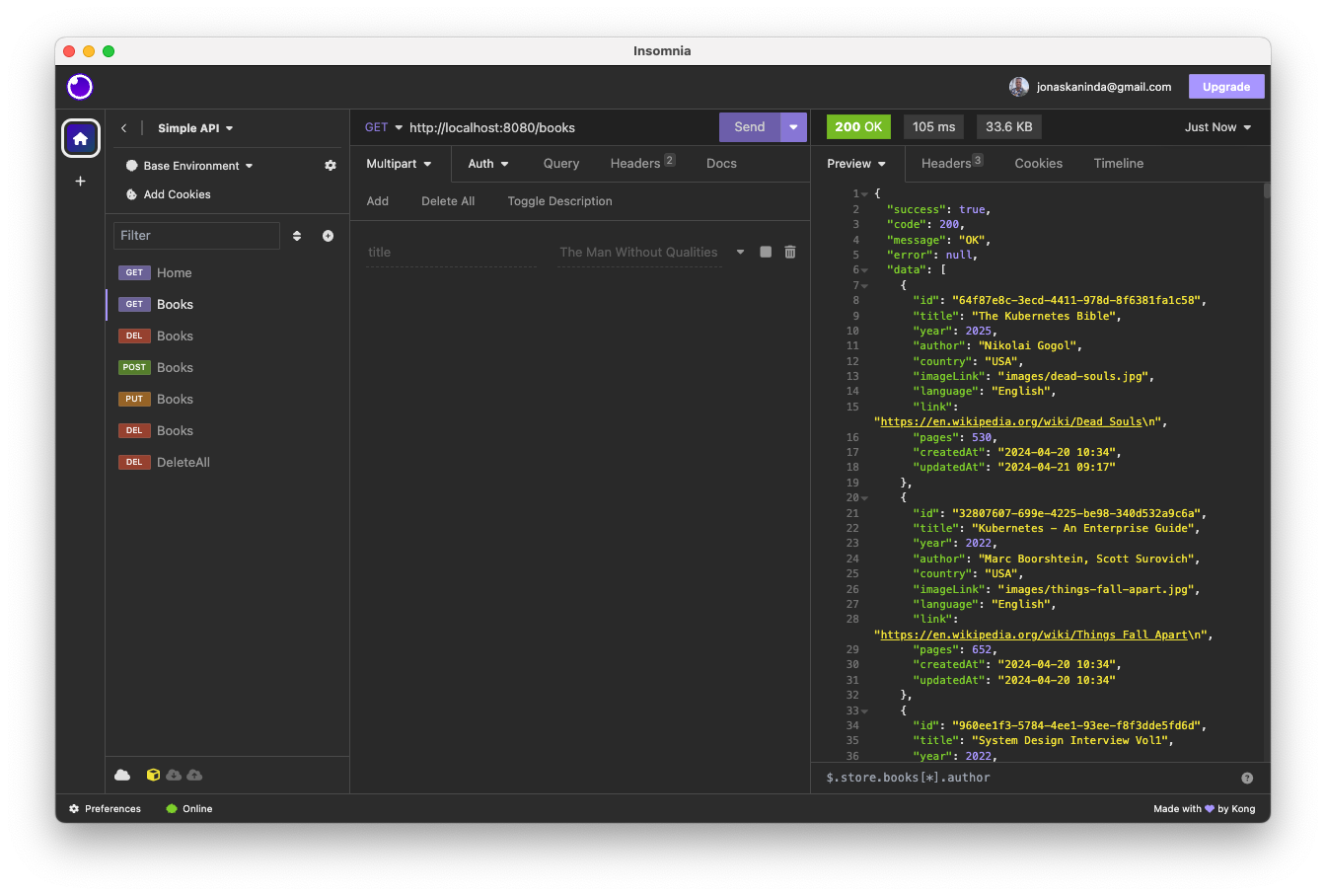
Task: Open the sort order arrows next to Filter
Action: pyautogui.click(x=297, y=236)
